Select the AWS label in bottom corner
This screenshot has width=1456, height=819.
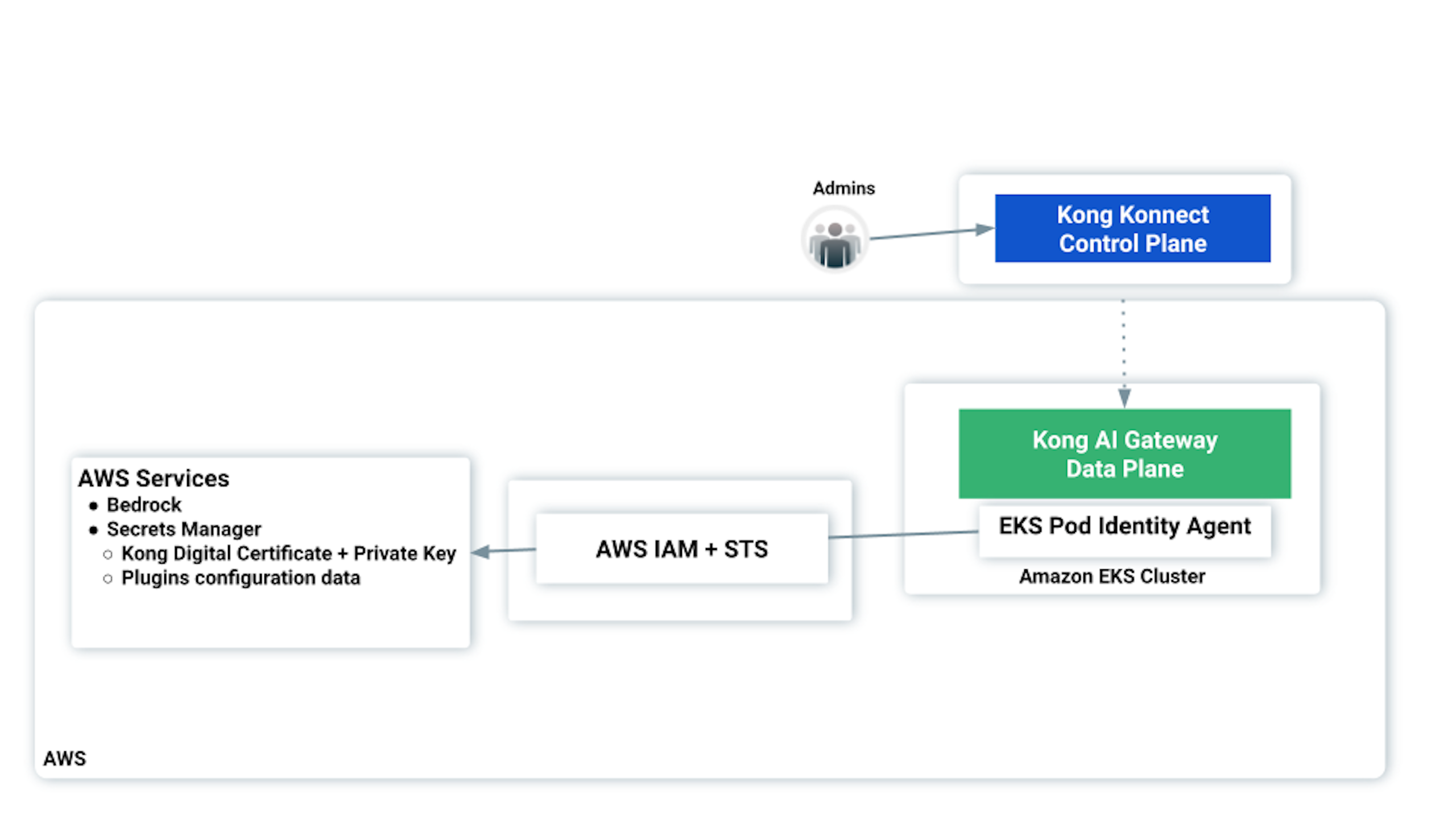point(65,758)
